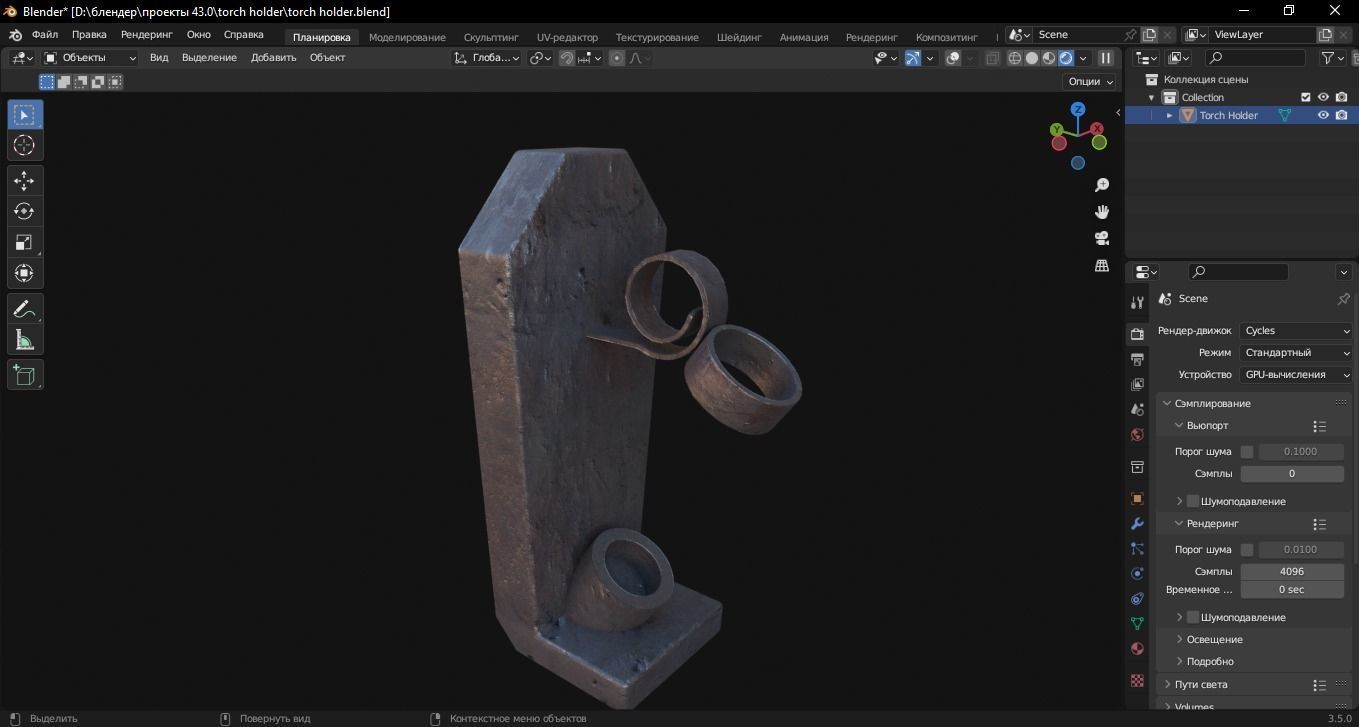Hide Torch Holder in viewport
Image resolution: width=1359 pixels, height=727 pixels.
coord(1323,115)
